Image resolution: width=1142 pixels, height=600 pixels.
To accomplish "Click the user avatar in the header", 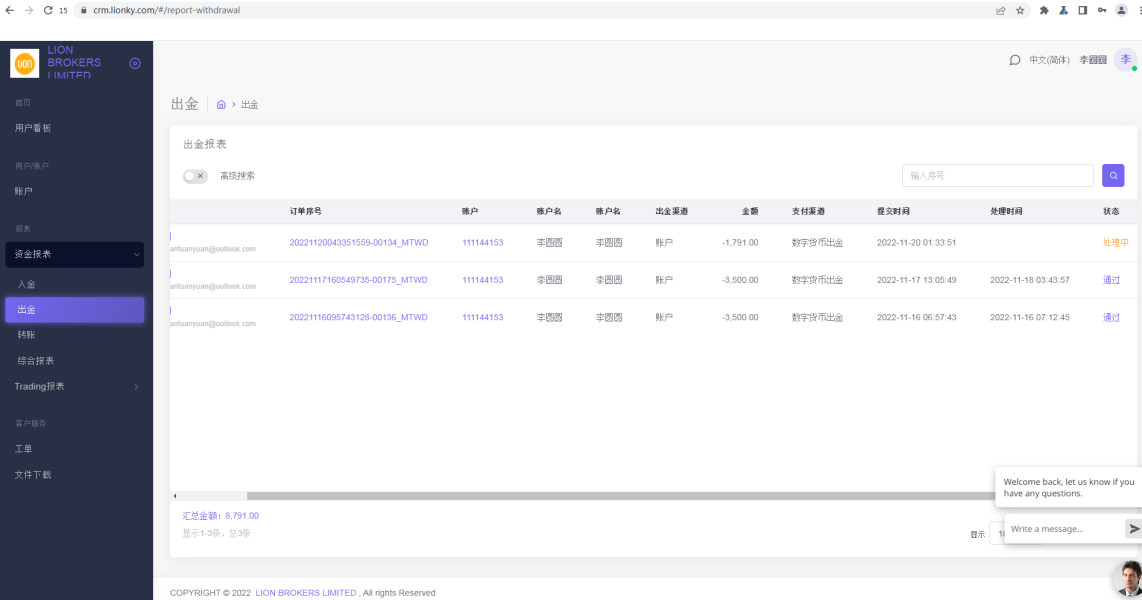I will 1125,60.
